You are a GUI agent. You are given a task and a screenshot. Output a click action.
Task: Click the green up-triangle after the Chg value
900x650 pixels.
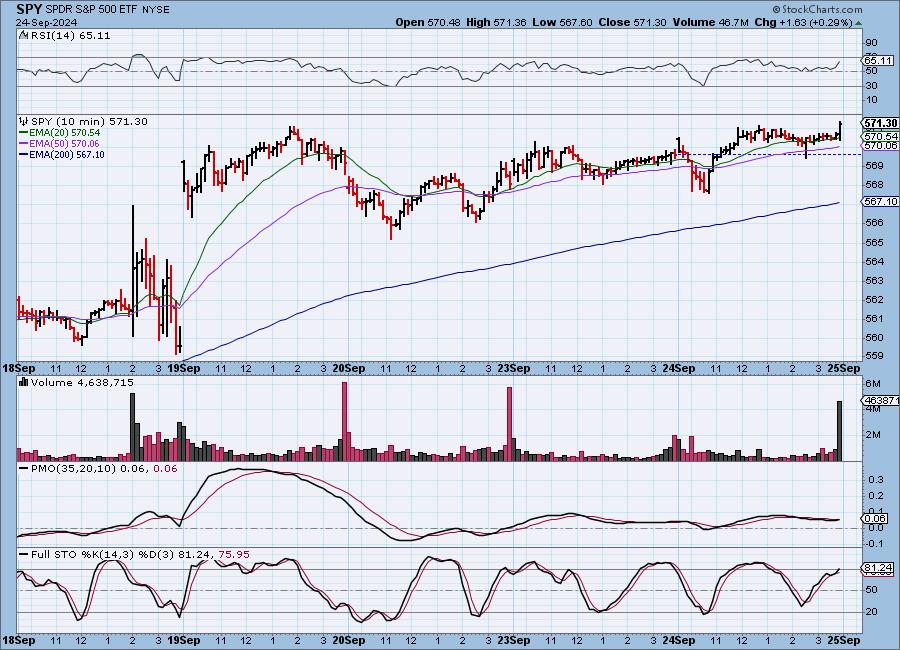(x=858, y=23)
